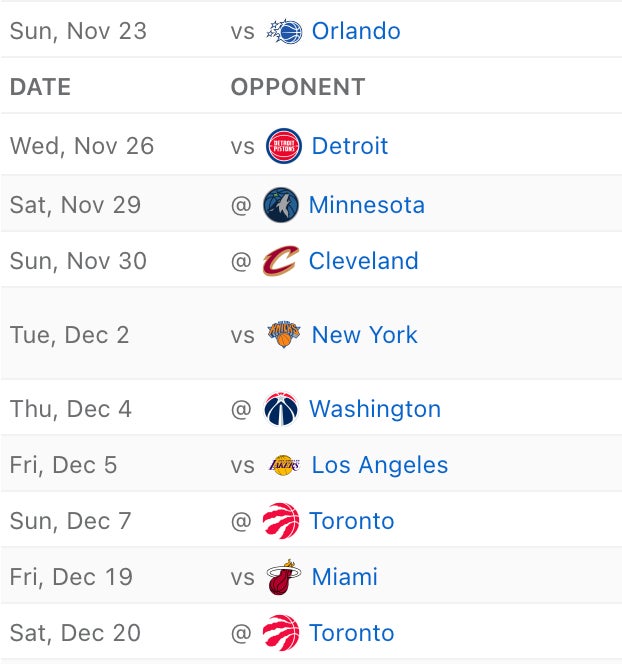This screenshot has height=664, width=622.
Task: Click the Los Angeles Lakers logo
Action: pyautogui.click(x=284, y=465)
